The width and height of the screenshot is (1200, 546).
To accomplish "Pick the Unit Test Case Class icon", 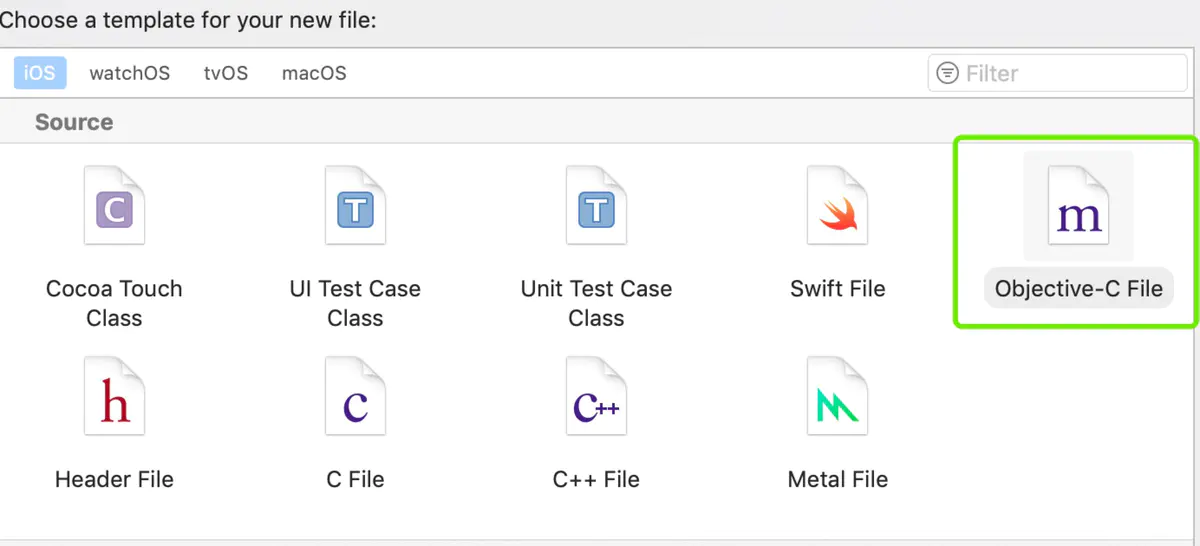I will tap(596, 206).
